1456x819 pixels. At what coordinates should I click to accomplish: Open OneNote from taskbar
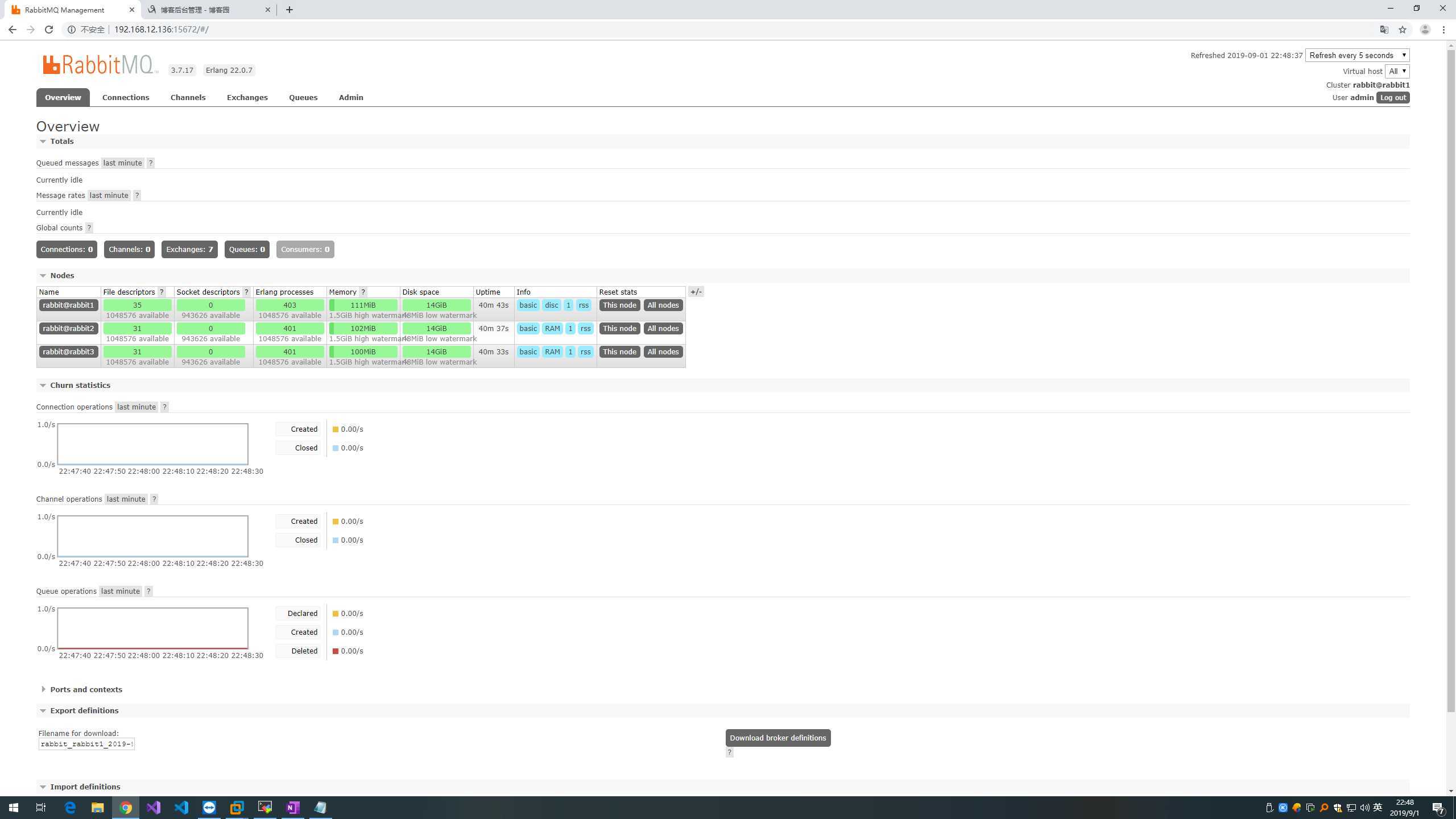293,807
